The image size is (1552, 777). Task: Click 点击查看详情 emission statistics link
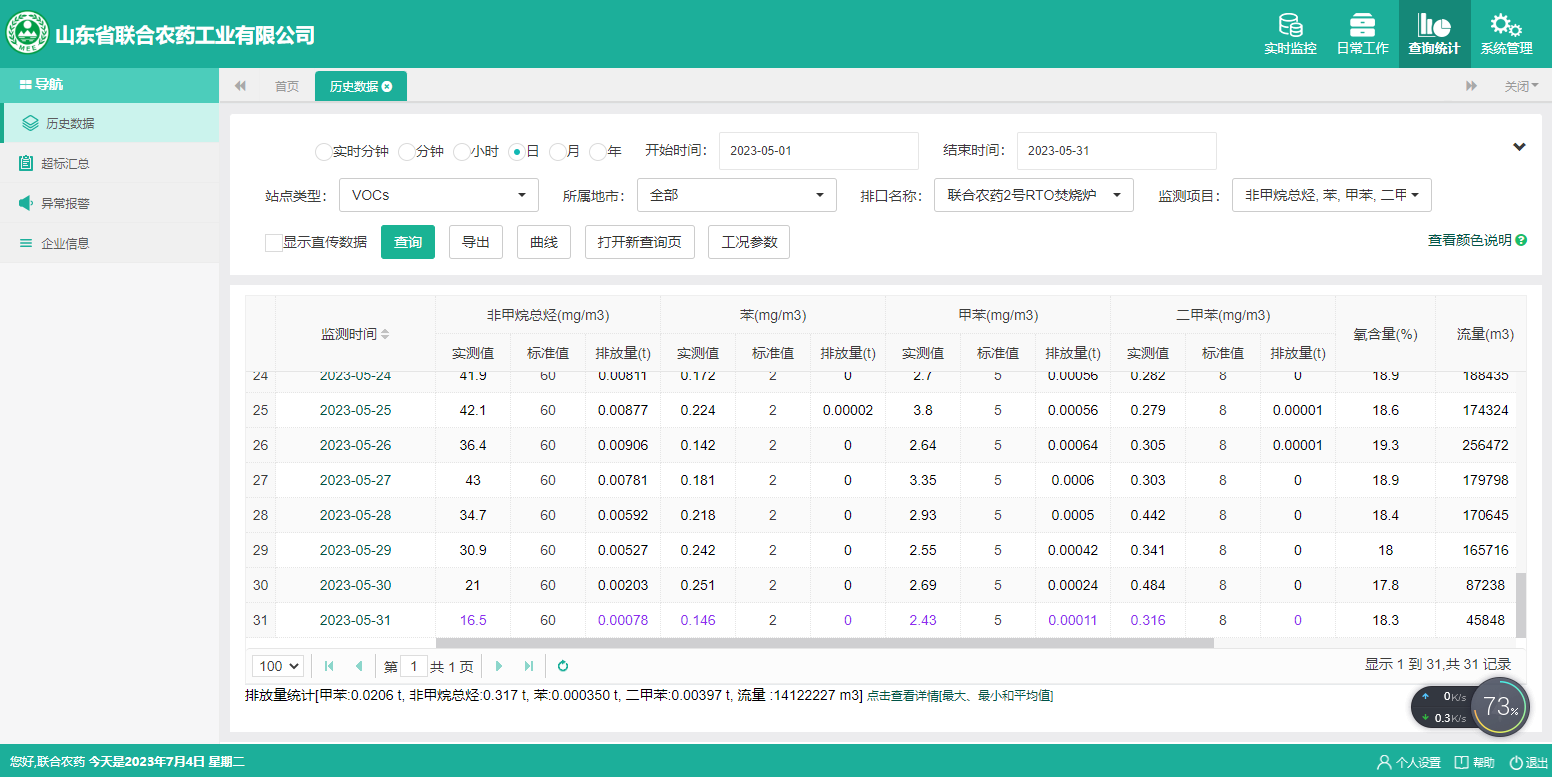[x=959, y=695]
